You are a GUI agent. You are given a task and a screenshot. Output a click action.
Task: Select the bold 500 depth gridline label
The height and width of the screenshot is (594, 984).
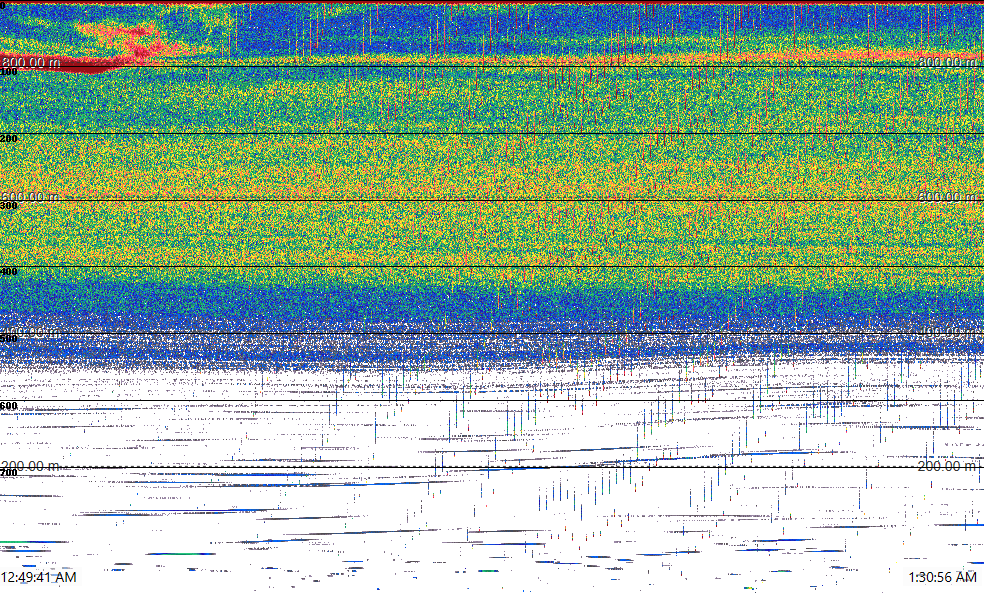tap(9, 339)
